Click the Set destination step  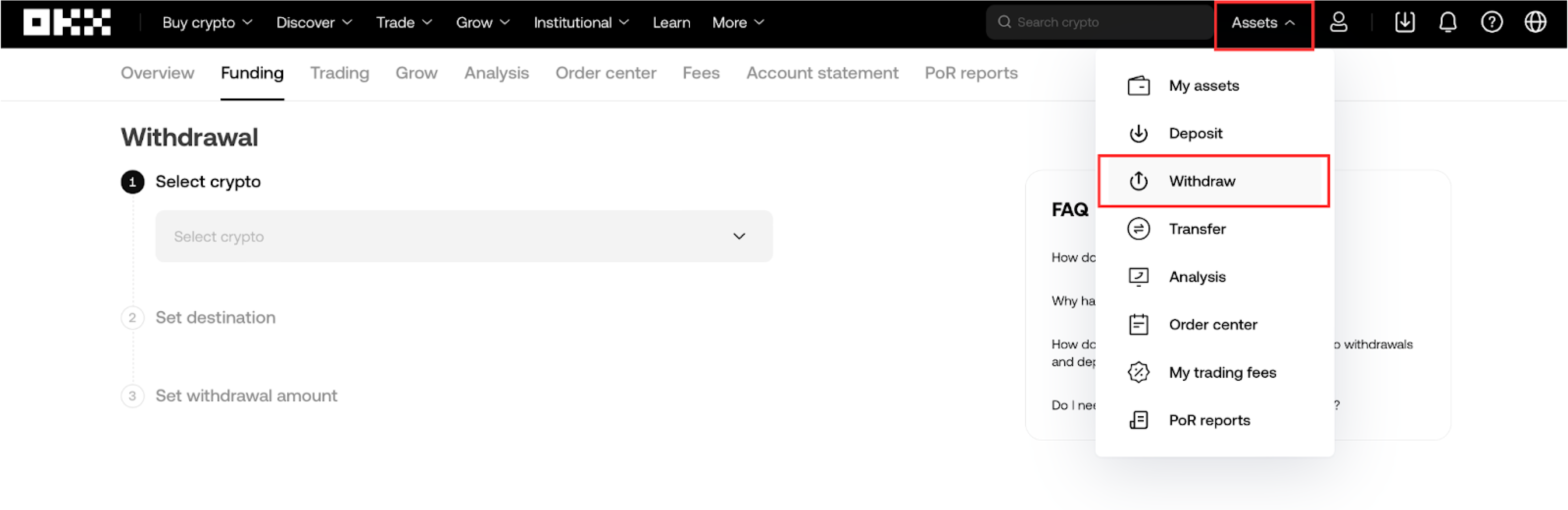[215, 318]
